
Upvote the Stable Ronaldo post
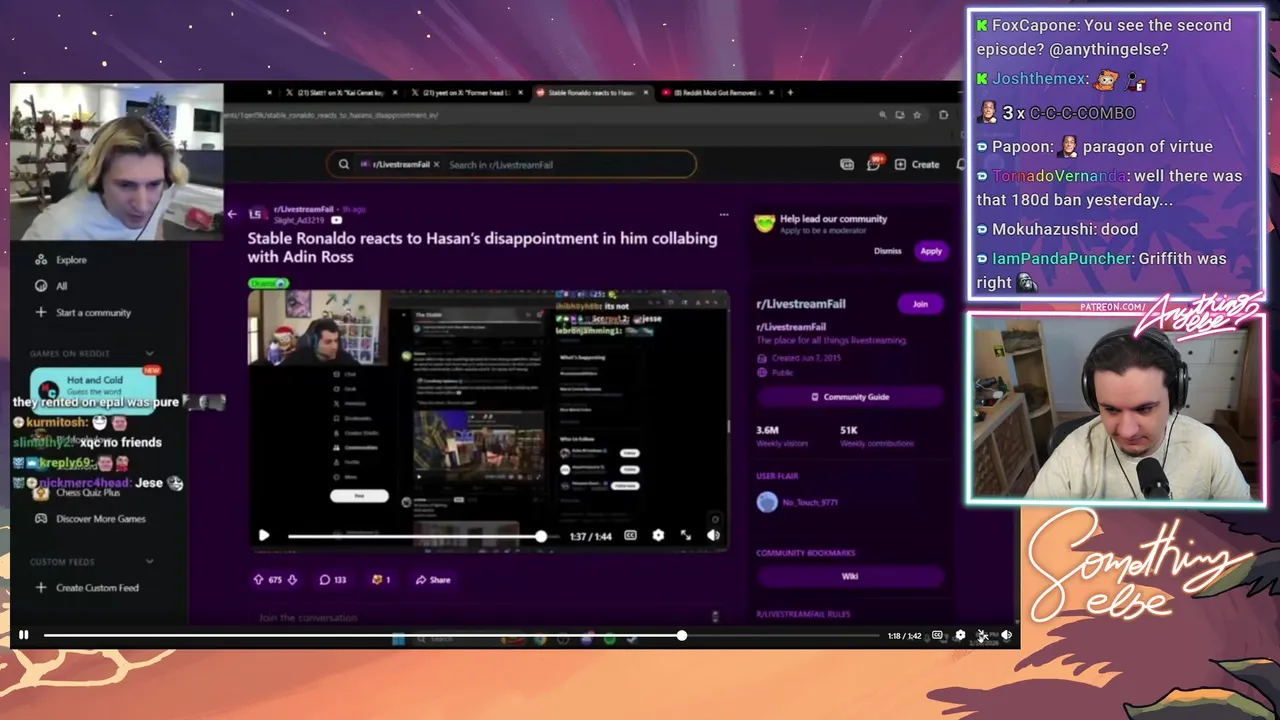click(258, 580)
